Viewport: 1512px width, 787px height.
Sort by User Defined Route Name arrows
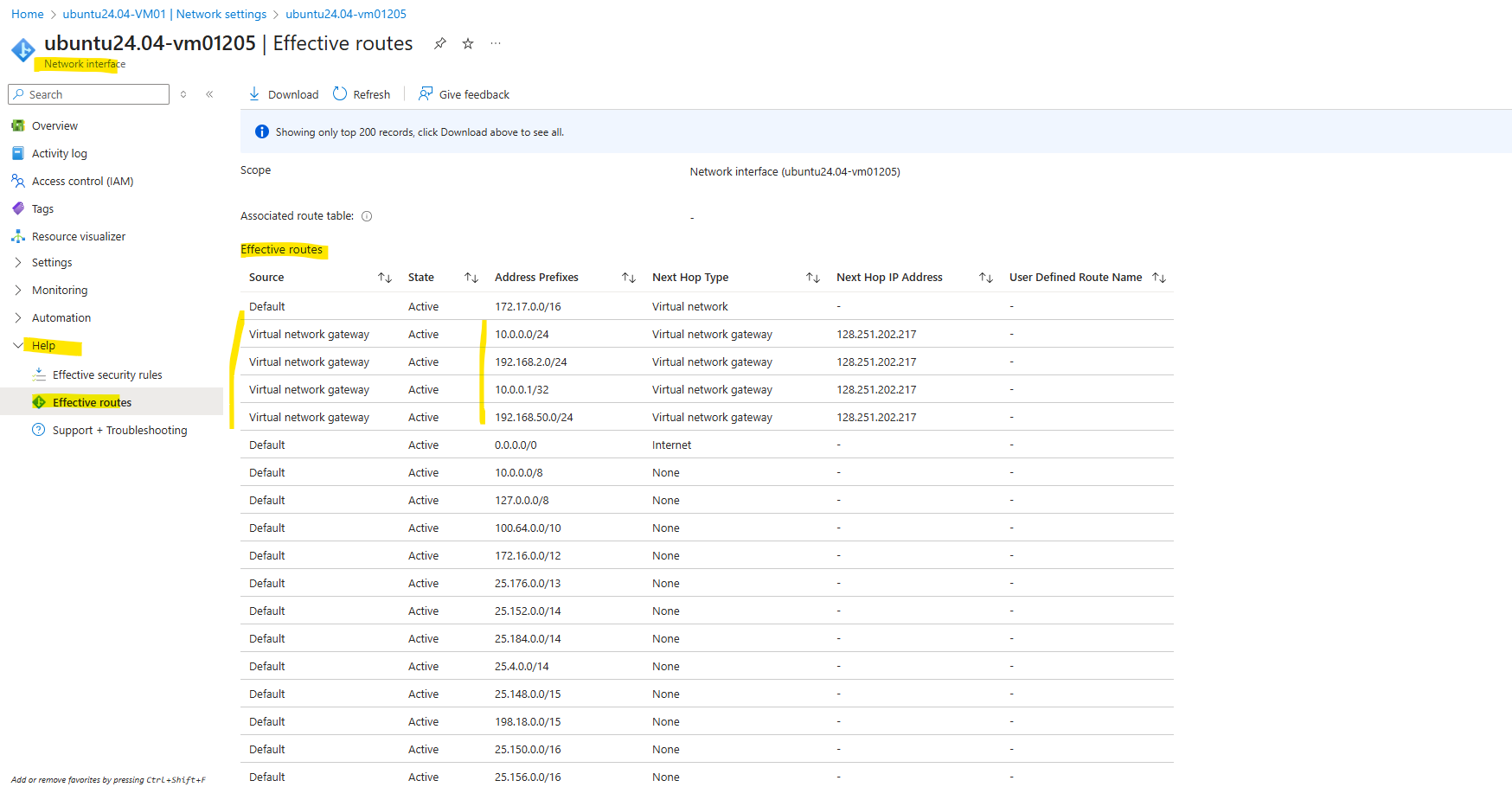(1159, 278)
